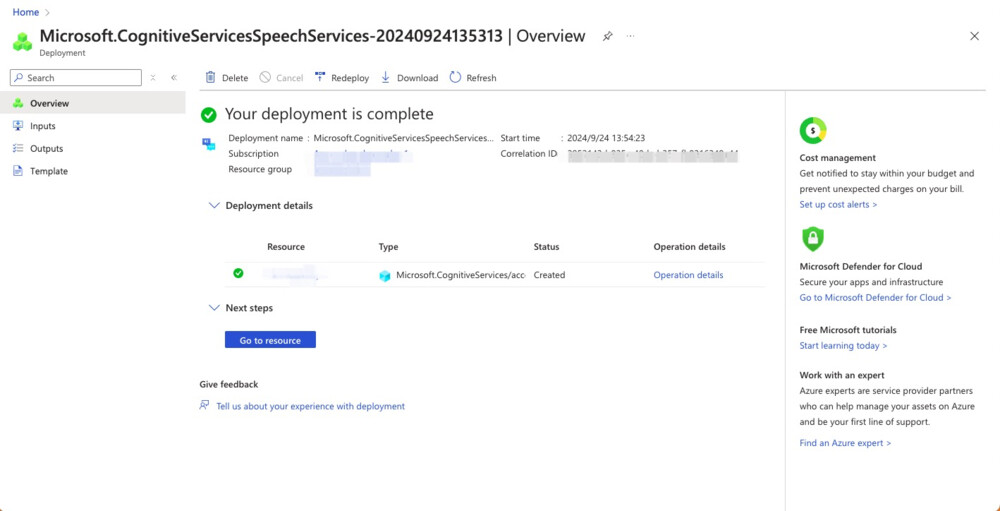Image resolution: width=1000 pixels, height=511 pixels.
Task: Click the Work with an expert heading
Action: click(842, 375)
